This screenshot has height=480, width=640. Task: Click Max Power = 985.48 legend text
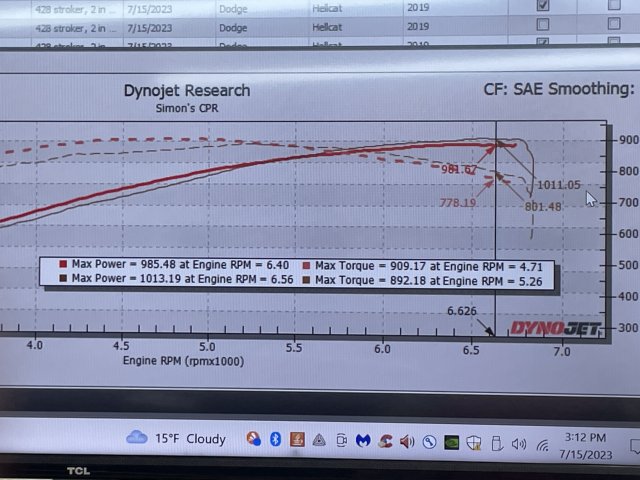coord(180,264)
